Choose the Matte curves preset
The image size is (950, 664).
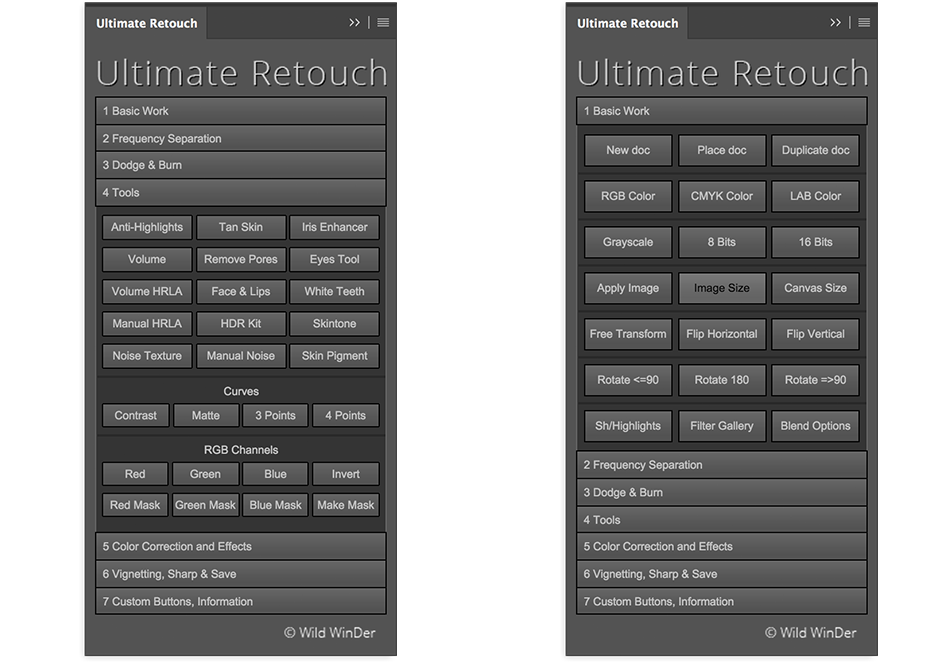click(x=205, y=415)
